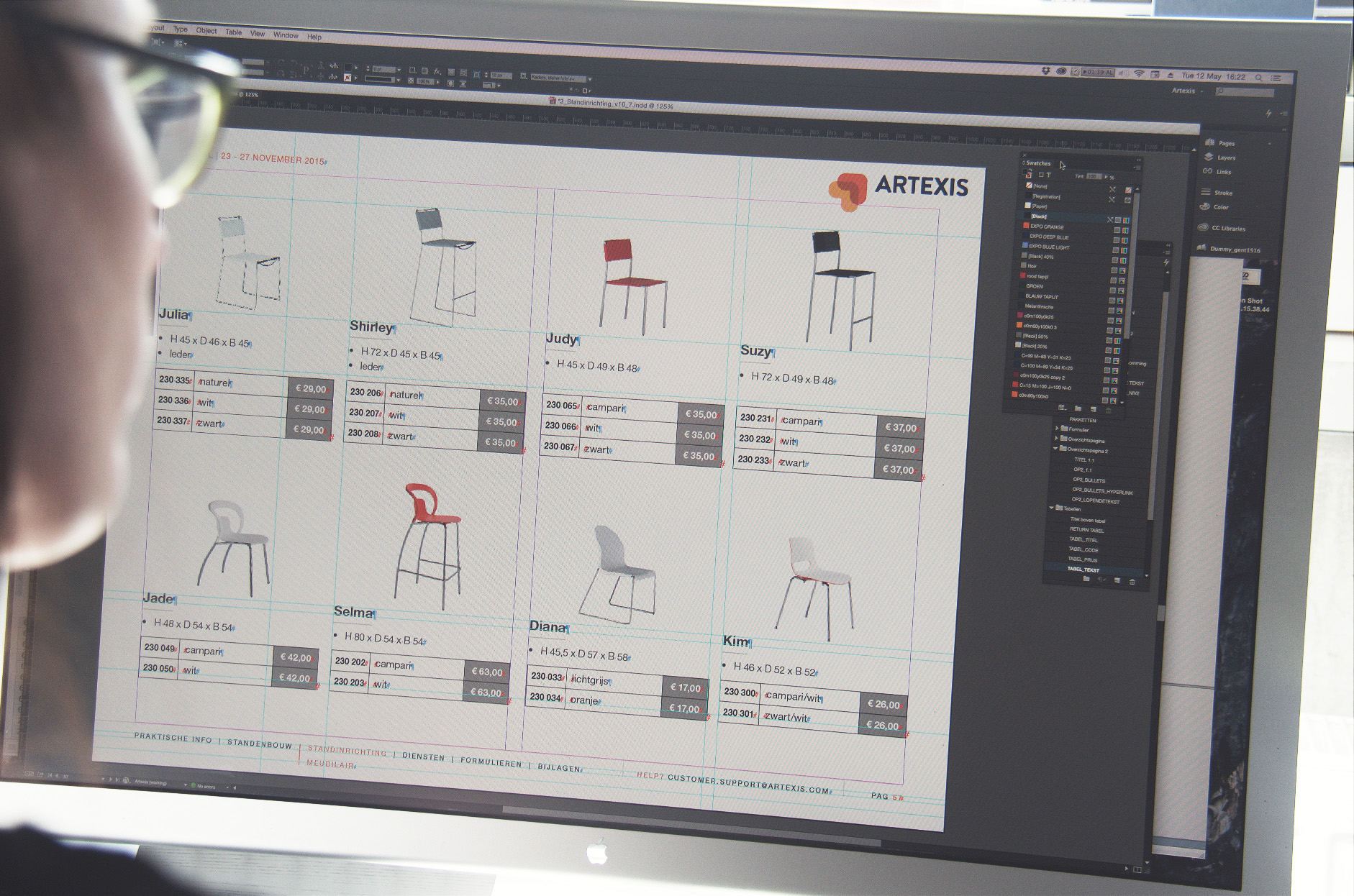
Task: Select the 3_Standinrichting_v10_7.indd document tab
Action: 612,104
